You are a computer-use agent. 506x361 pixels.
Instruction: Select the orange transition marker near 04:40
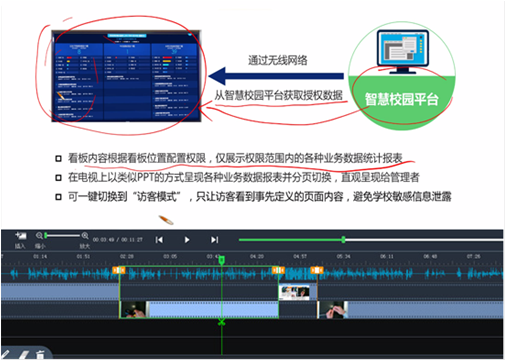(278, 270)
